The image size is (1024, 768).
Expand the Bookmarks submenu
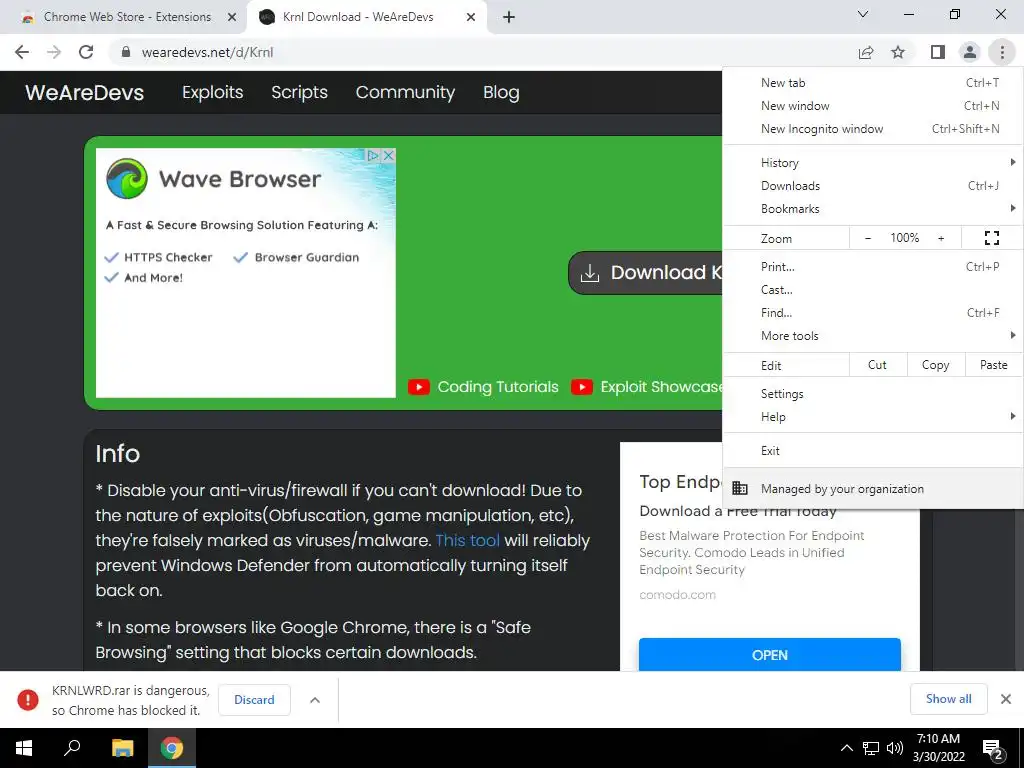pyautogui.click(x=872, y=209)
